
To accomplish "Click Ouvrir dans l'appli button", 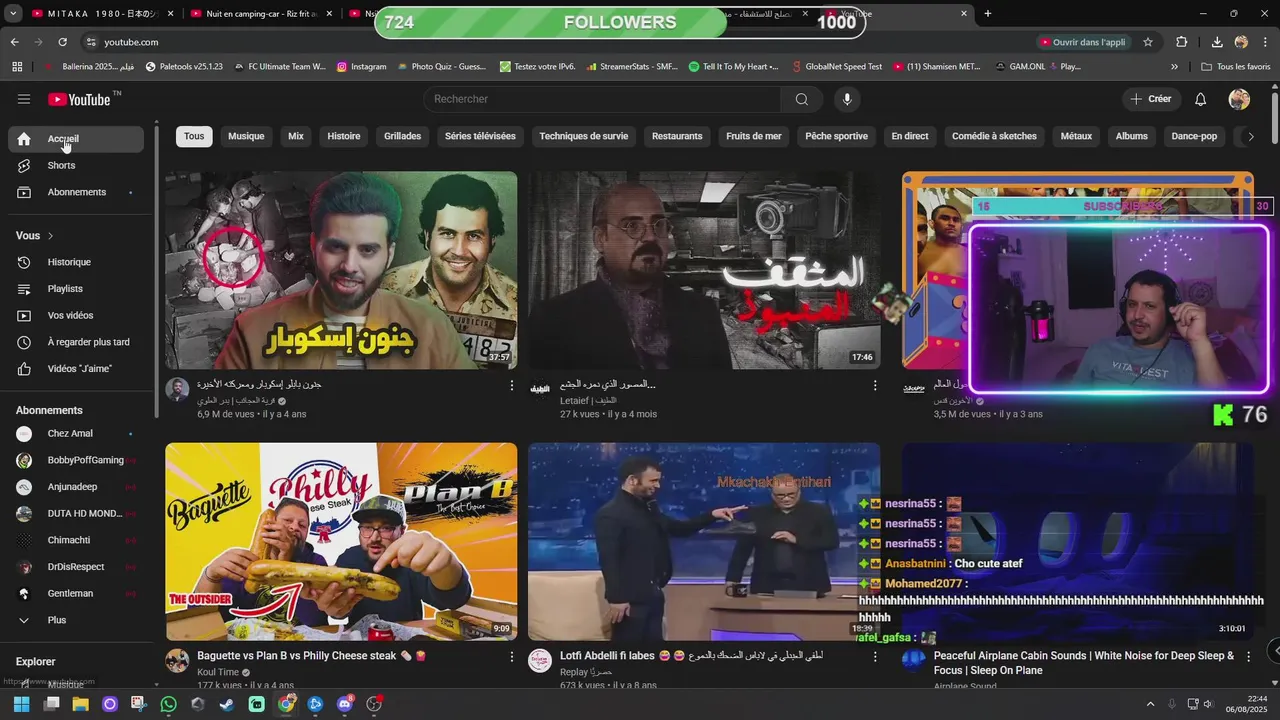I will coord(1083,42).
